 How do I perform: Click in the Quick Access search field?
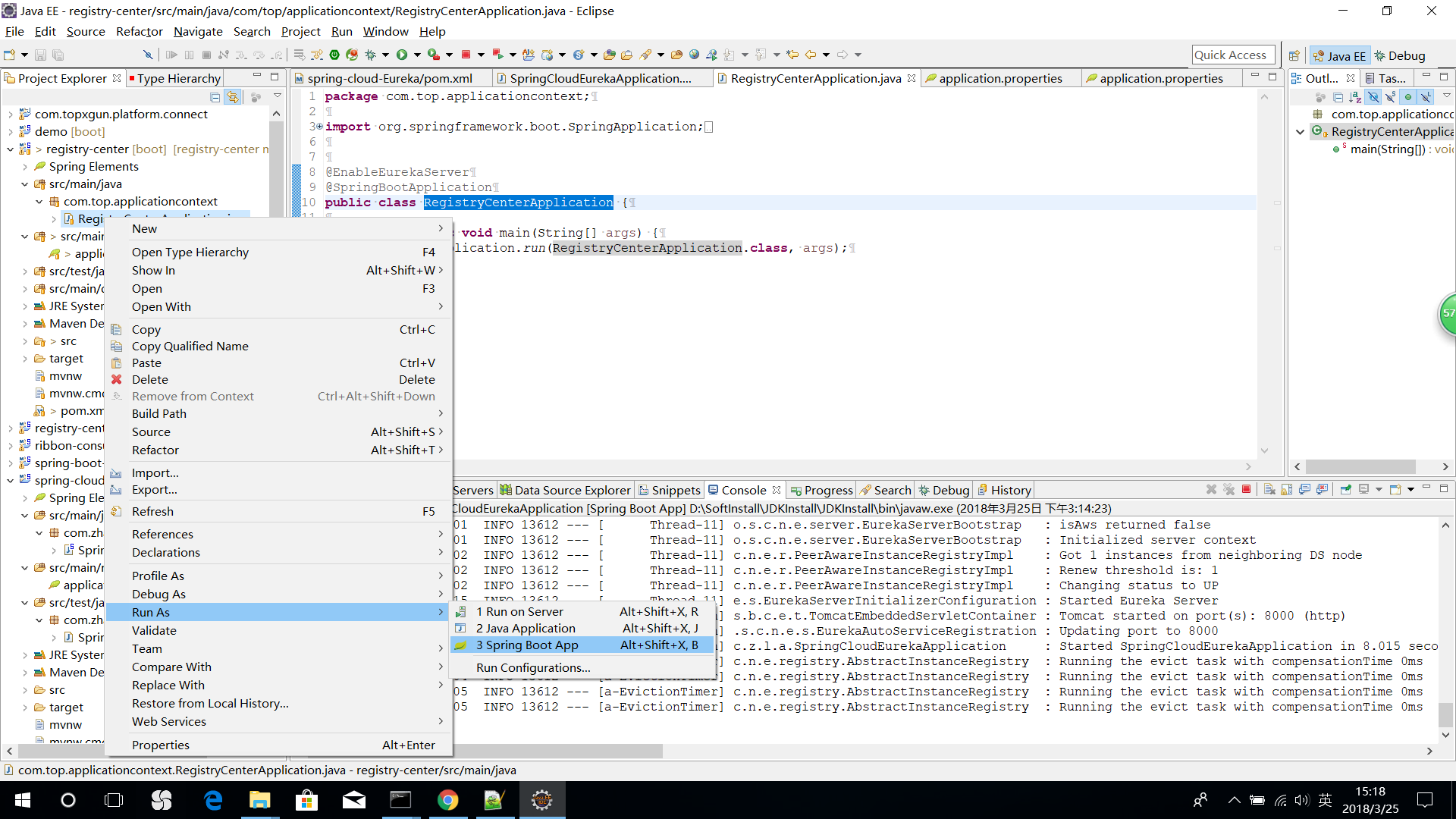coord(1232,55)
